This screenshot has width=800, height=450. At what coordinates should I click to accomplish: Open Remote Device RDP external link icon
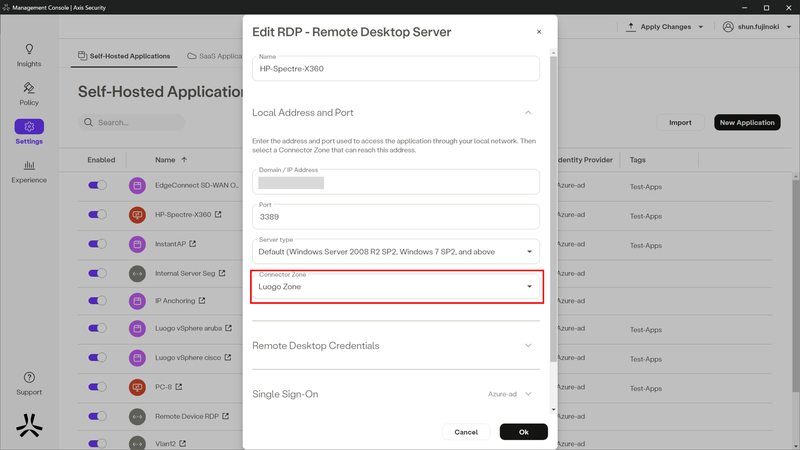pos(226,416)
